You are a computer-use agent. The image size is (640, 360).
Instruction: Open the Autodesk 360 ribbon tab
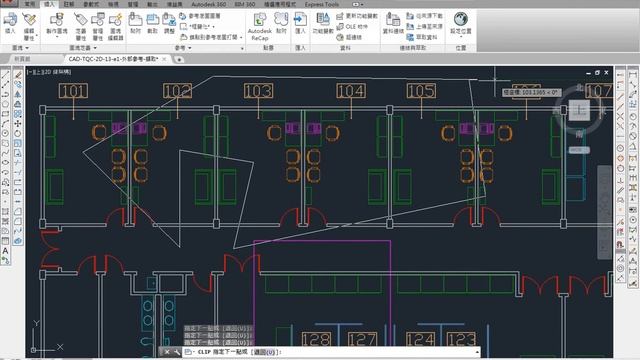209,4
